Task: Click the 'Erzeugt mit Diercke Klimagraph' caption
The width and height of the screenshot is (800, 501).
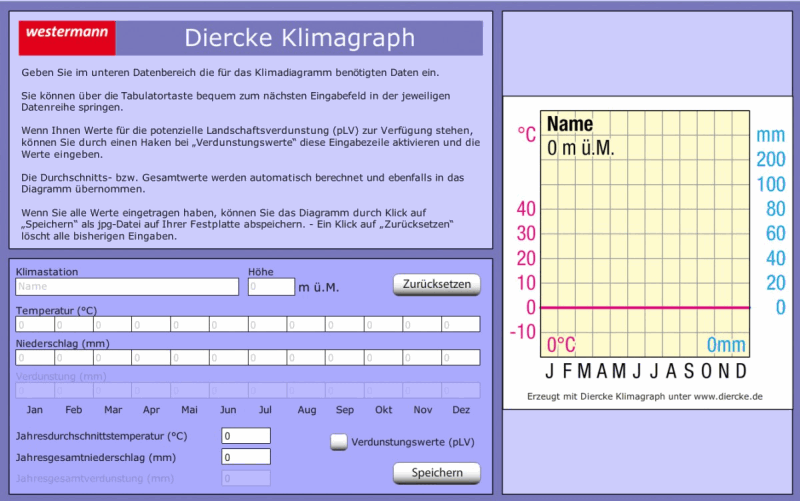Action: click(645, 396)
